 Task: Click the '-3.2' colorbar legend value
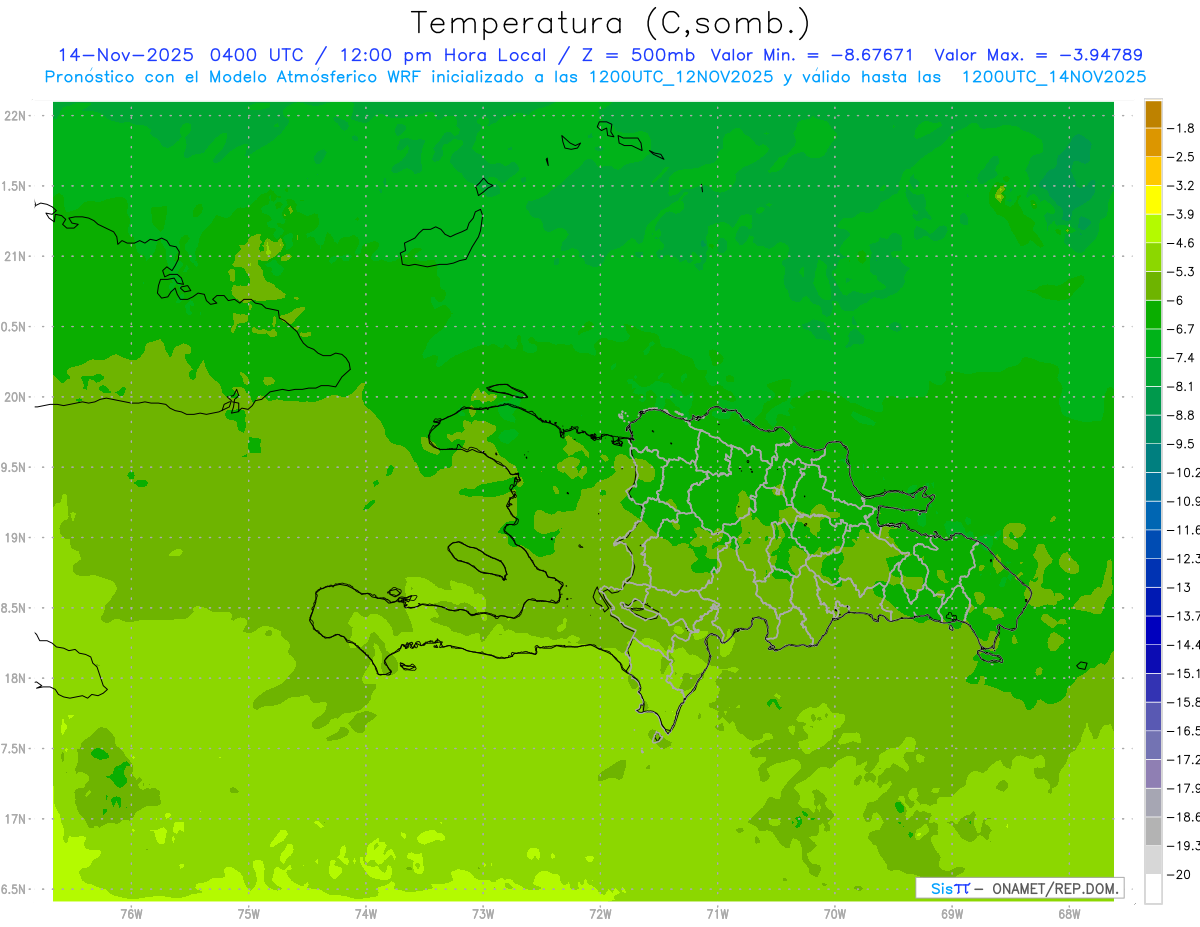point(1182,186)
